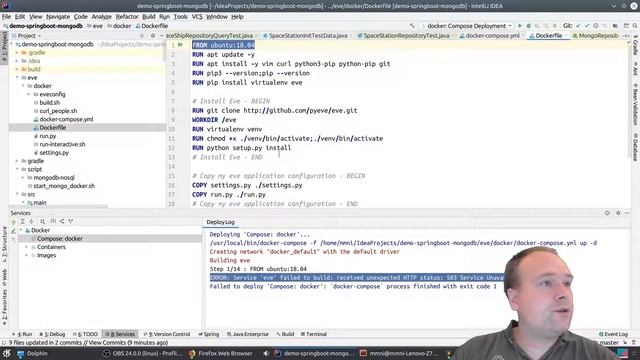Show hidden editor tabs list
Viewport: 640px width, 360px height.
tap(626, 36)
